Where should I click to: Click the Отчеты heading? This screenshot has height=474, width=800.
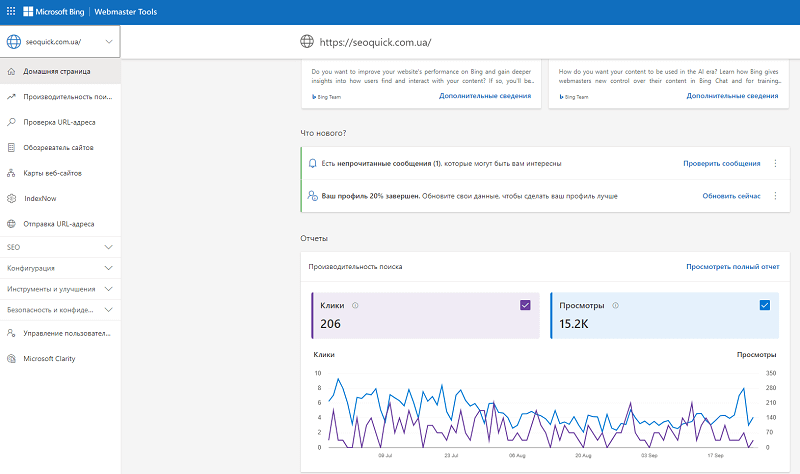coord(314,238)
